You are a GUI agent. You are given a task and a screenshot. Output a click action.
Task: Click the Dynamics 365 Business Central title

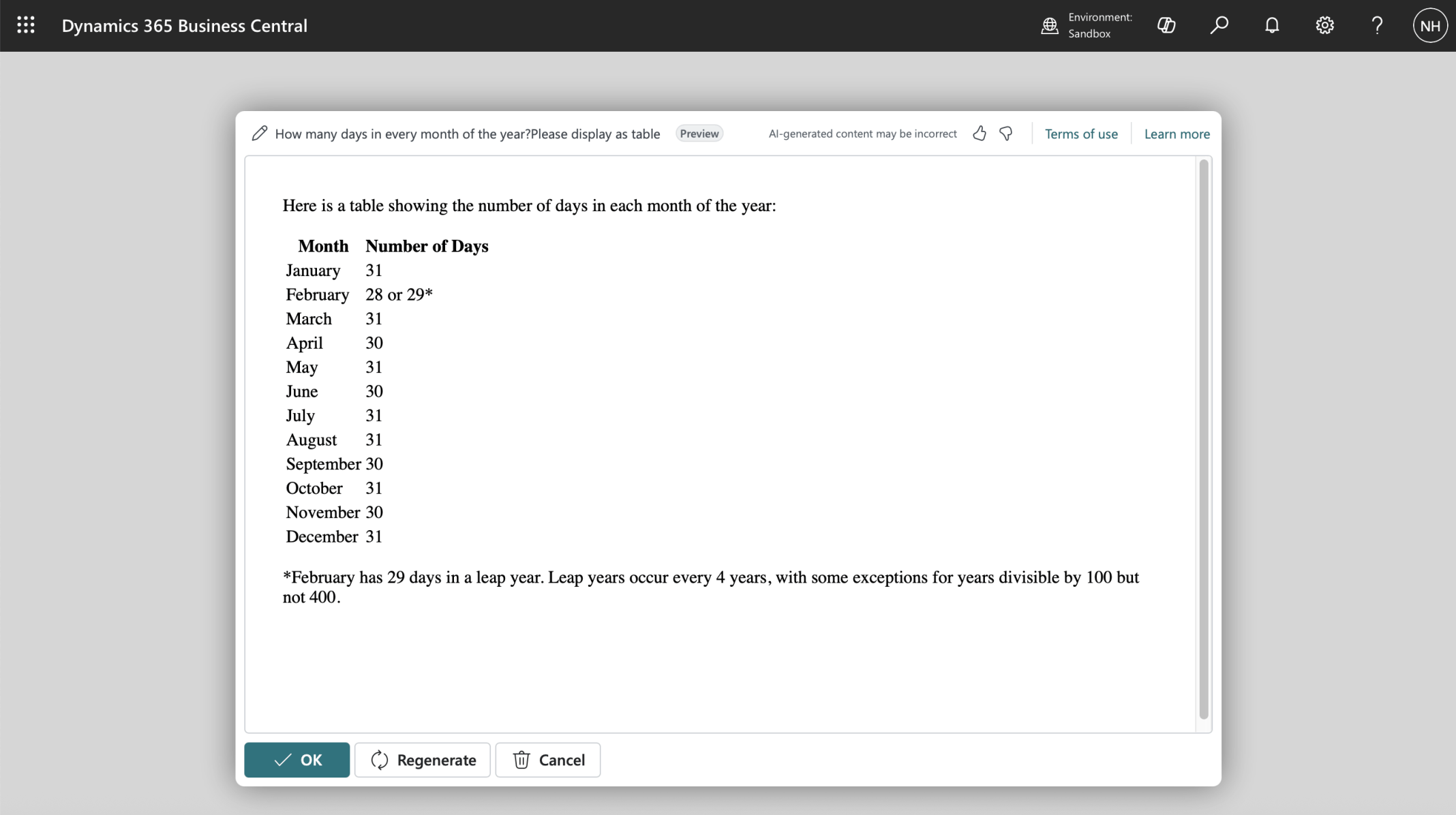[184, 26]
